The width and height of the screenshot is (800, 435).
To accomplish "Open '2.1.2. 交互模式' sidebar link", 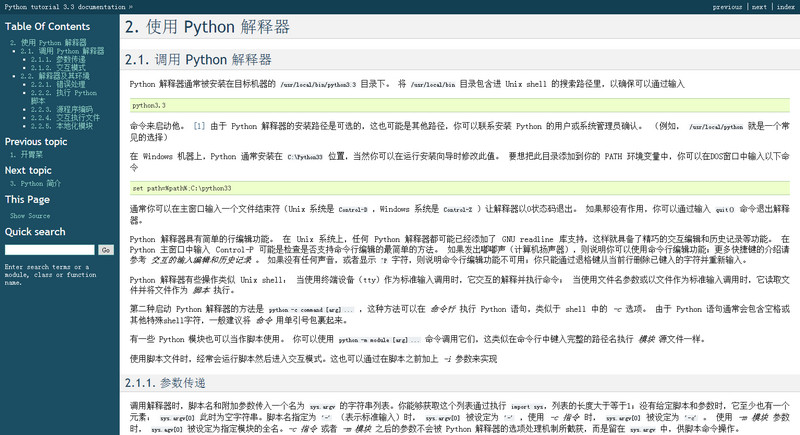I will point(58,68).
